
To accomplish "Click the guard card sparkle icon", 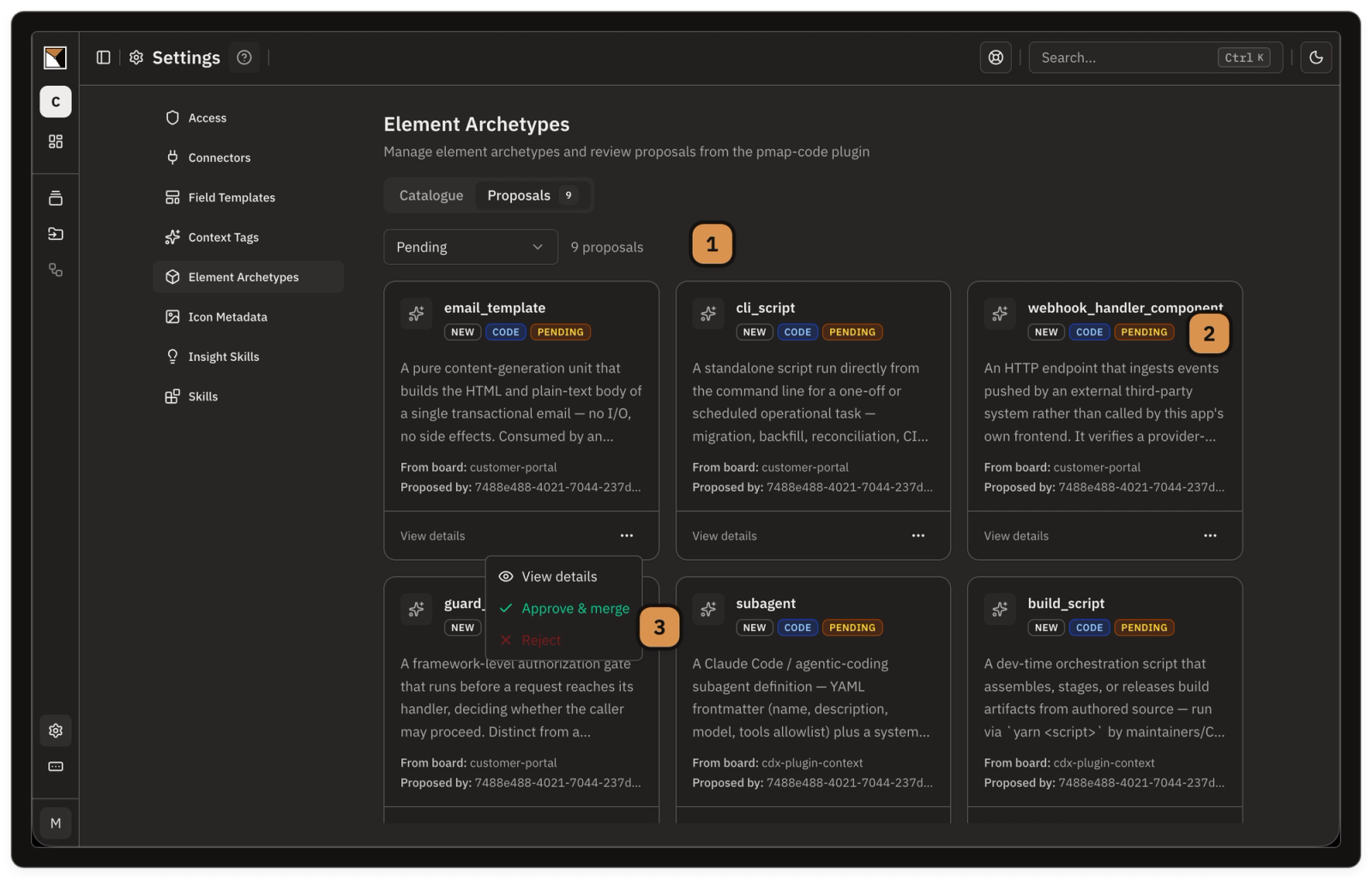I will click(417, 610).
